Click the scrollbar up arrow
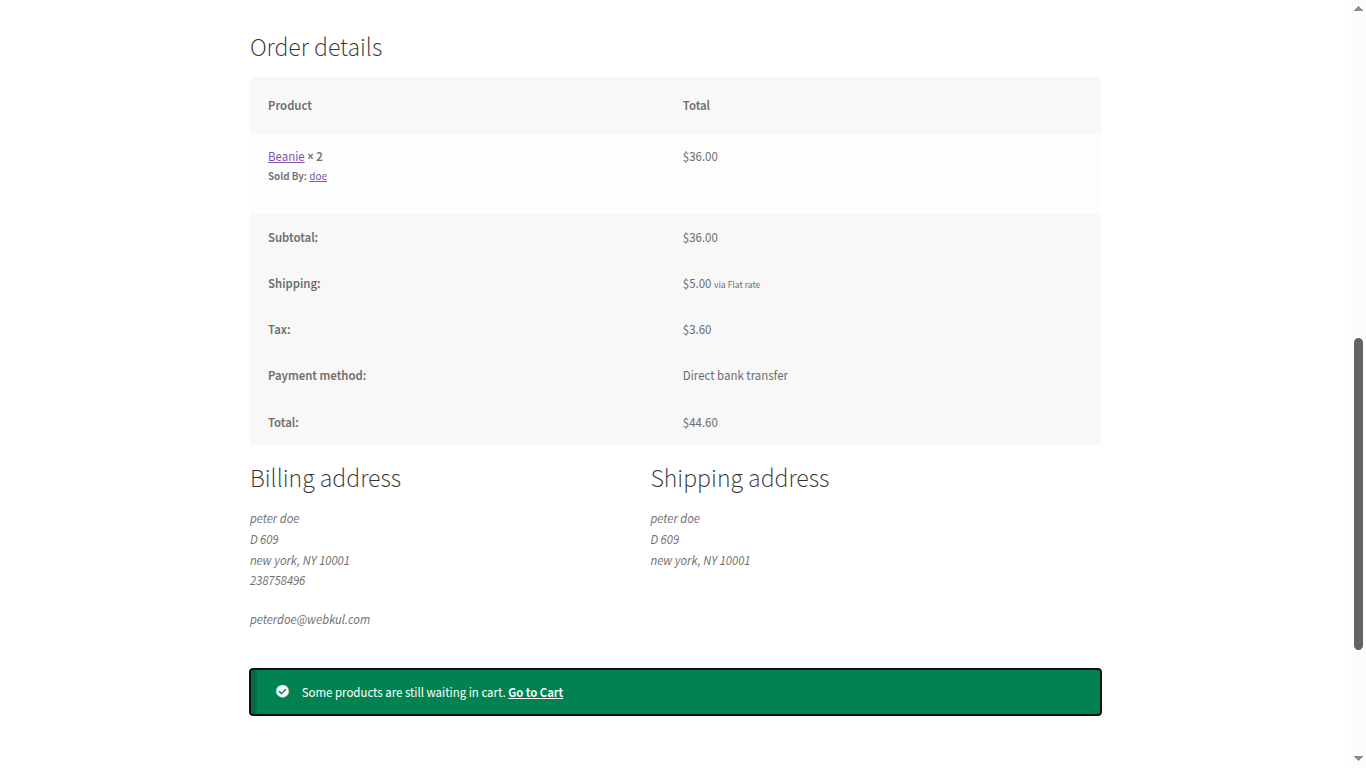 point(1358,8)
